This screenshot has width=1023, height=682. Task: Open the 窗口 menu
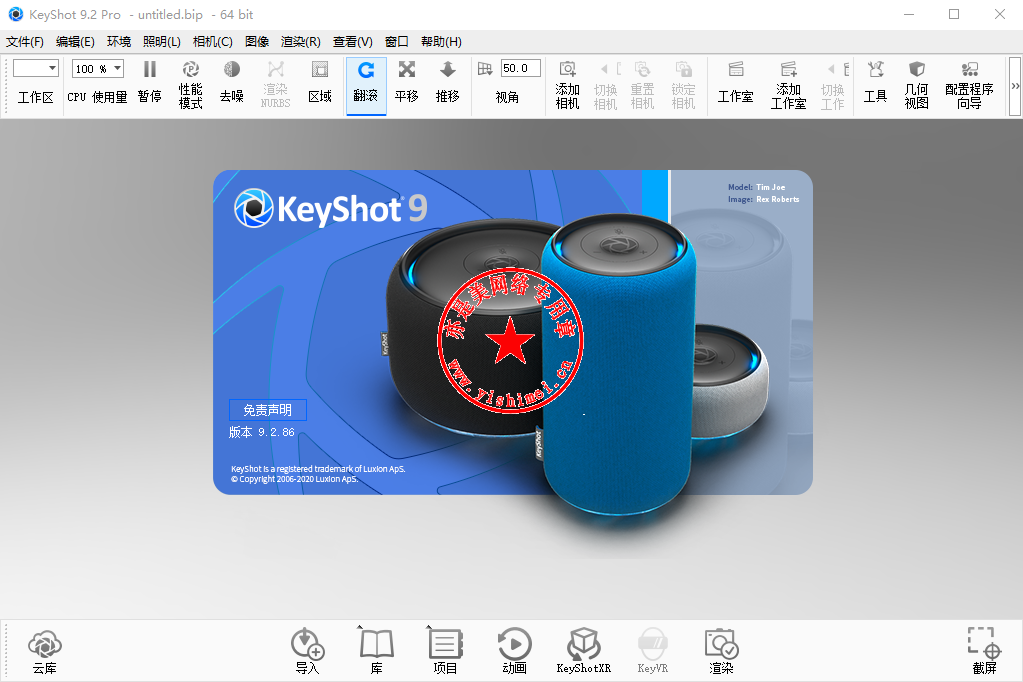(x=397, y=42)
